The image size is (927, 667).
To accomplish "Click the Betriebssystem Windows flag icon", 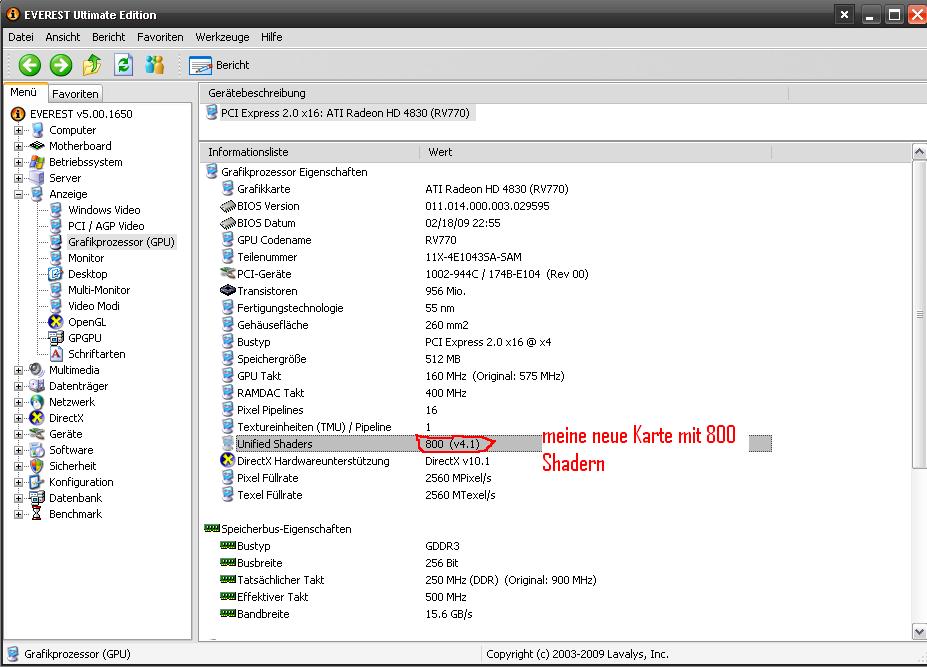I will point(37,162).
